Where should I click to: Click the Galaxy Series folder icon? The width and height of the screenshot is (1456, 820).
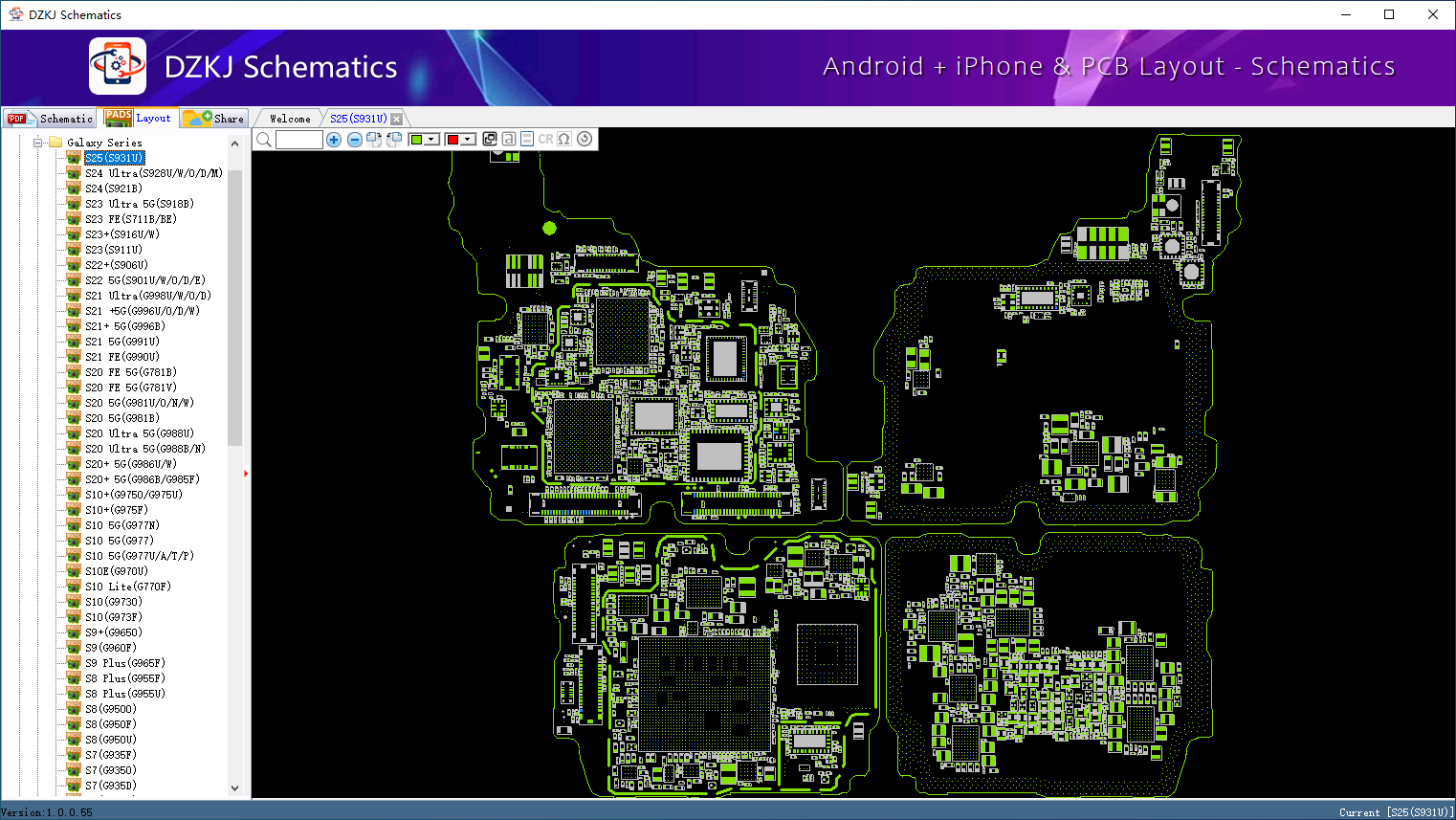55,143
